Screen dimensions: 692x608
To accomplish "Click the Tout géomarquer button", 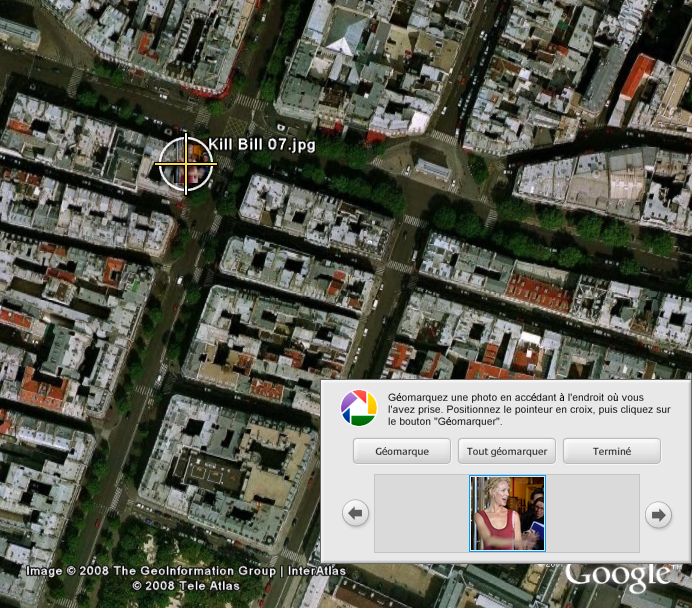I will [x=507, y=451].
